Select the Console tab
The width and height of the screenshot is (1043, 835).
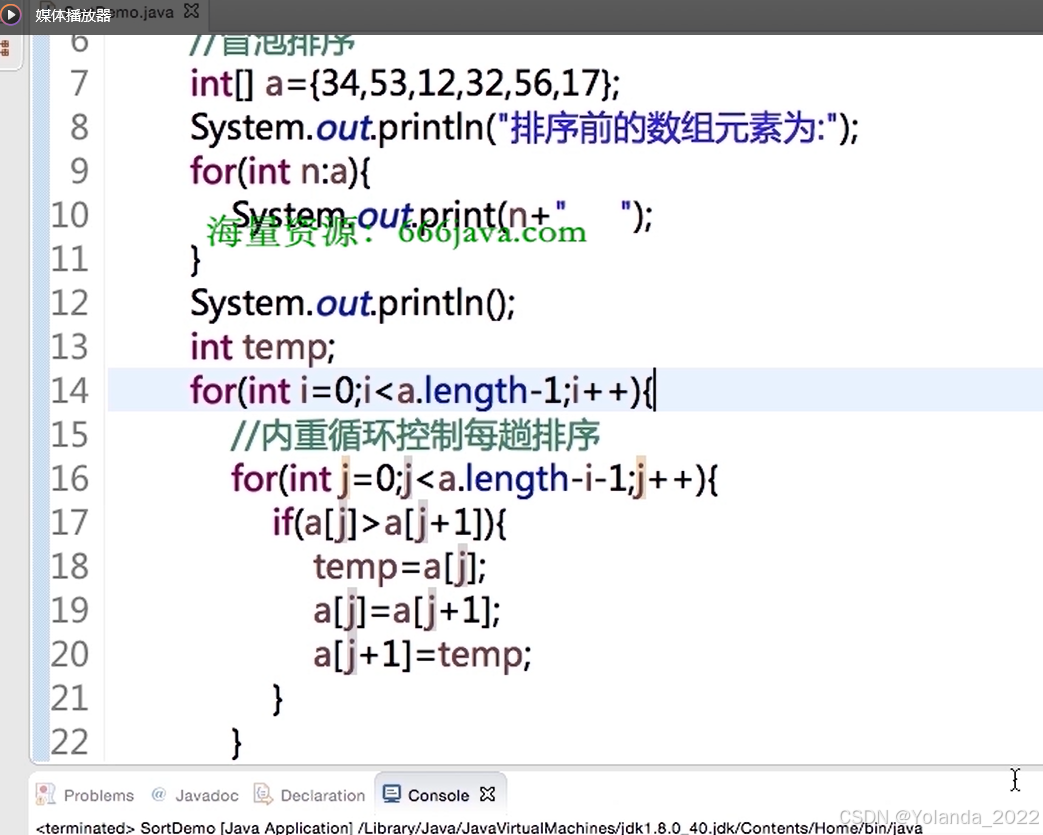(x=438, y=795)
